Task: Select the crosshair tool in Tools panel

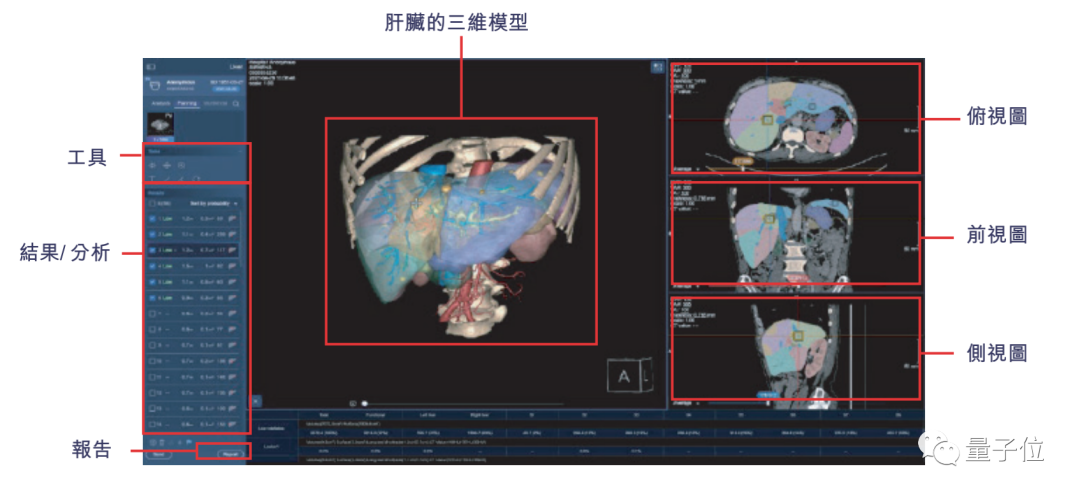Action: pyautogui.click(x=167, y=164)
